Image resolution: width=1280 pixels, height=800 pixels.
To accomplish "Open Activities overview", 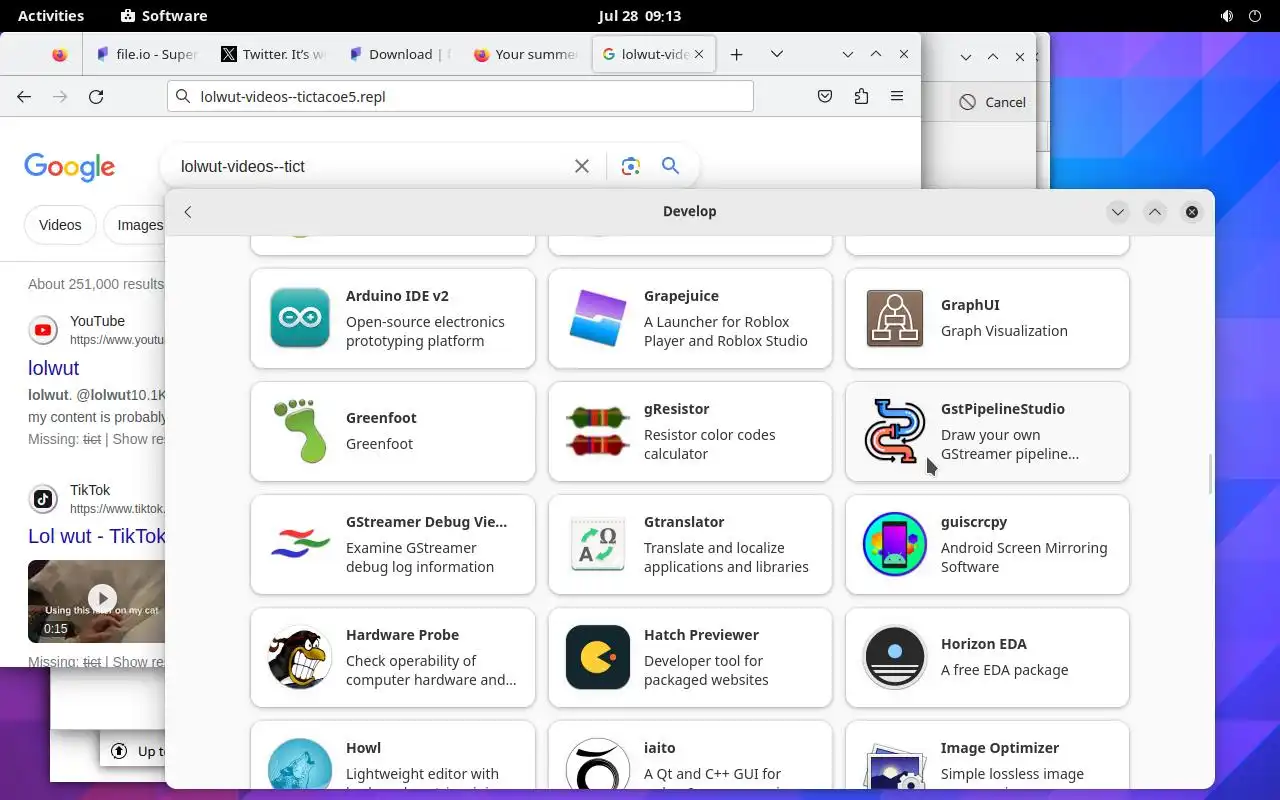I will click(x=51, y=16).
